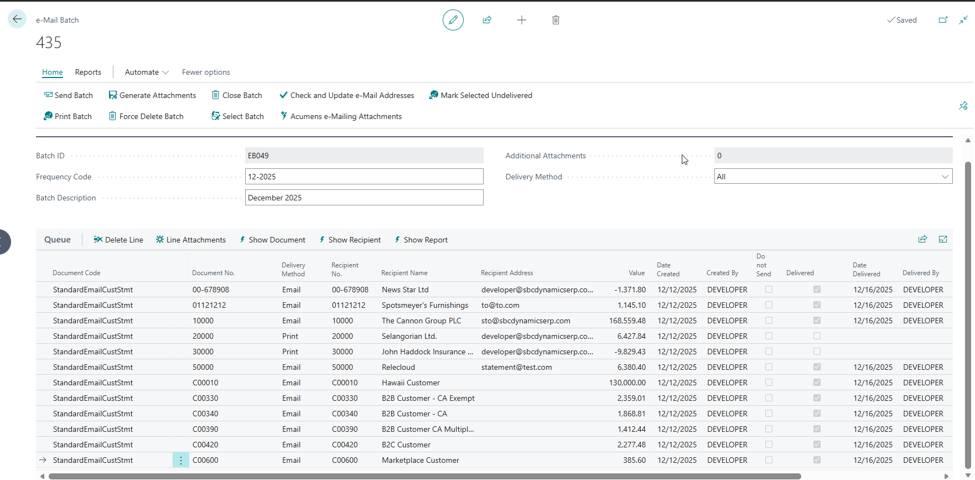The width and height of the screenshot is (975, 480).
Task: Click Show Recipient in Queue
Action: pyautogui.click(x=350, y=239)
